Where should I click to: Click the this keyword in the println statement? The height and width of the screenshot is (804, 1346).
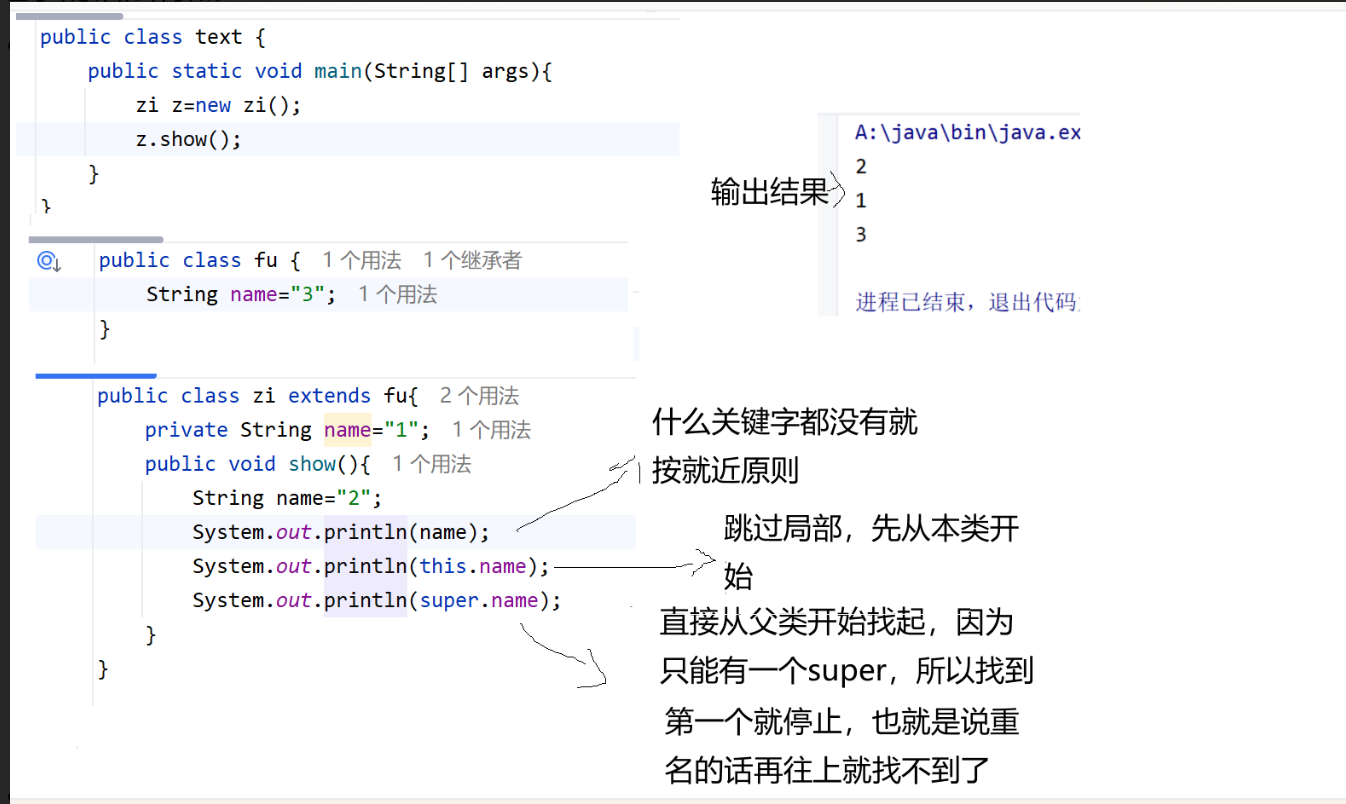[x=442, y=565]
